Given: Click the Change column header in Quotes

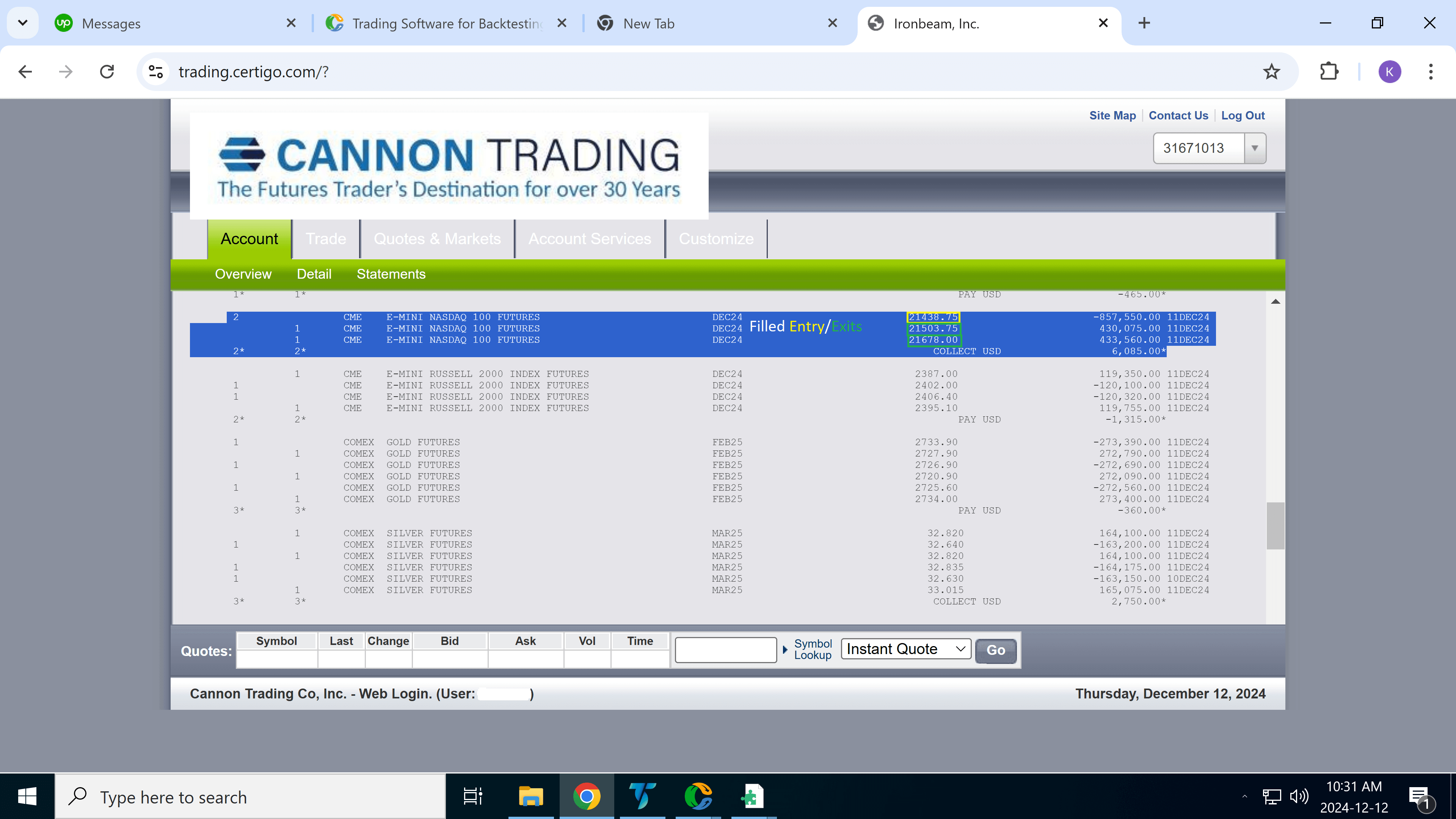Looking at the screenshot, I should [x=388, y=641].
